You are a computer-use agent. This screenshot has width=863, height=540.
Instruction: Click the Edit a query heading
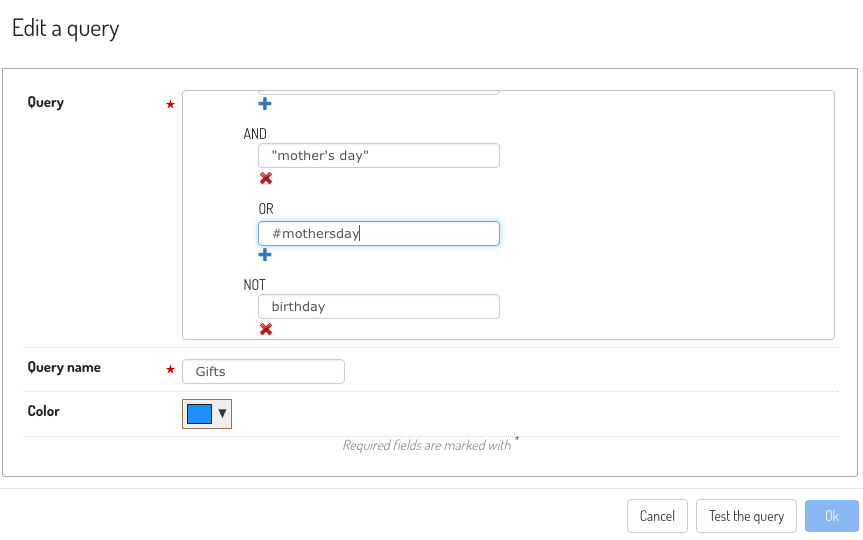pyautogui.click(x=65, y=29)
